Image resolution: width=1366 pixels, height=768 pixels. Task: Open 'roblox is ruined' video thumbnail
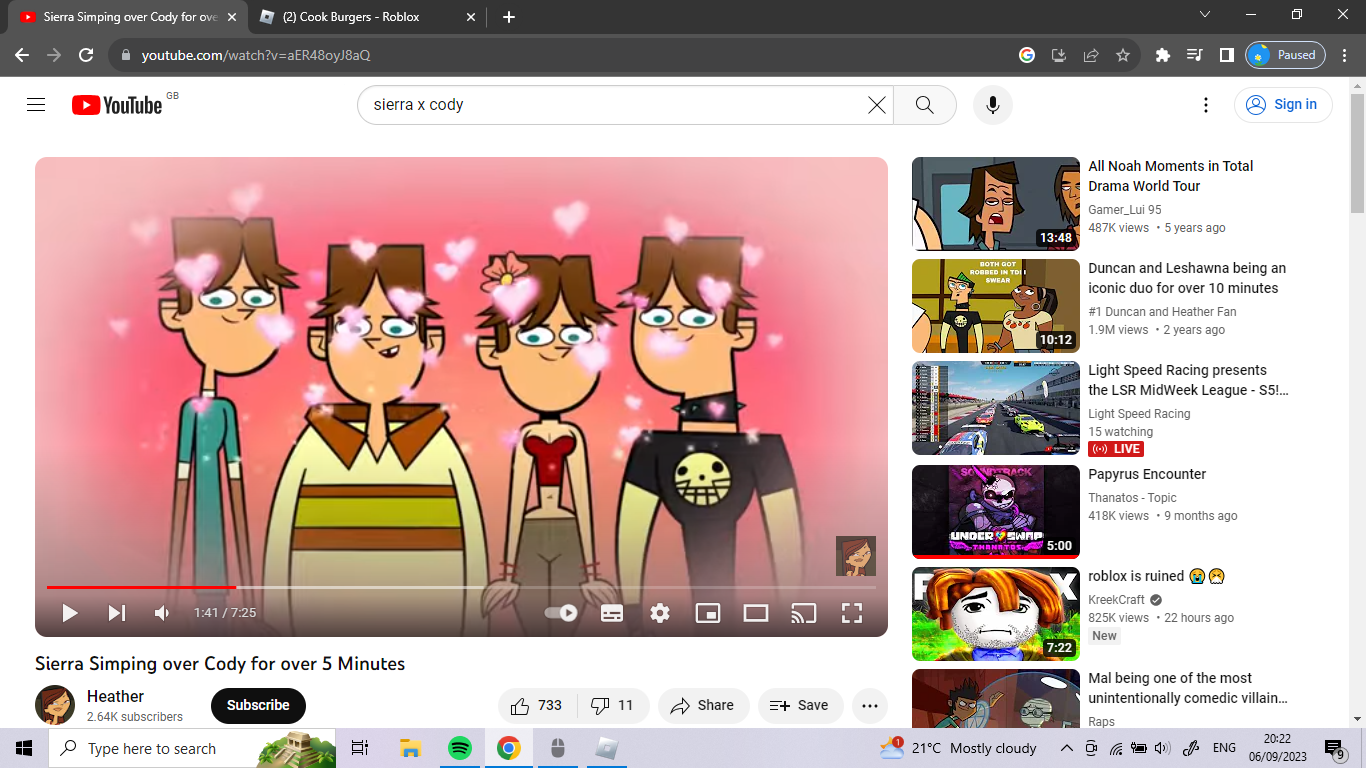[x=996, y=614]
